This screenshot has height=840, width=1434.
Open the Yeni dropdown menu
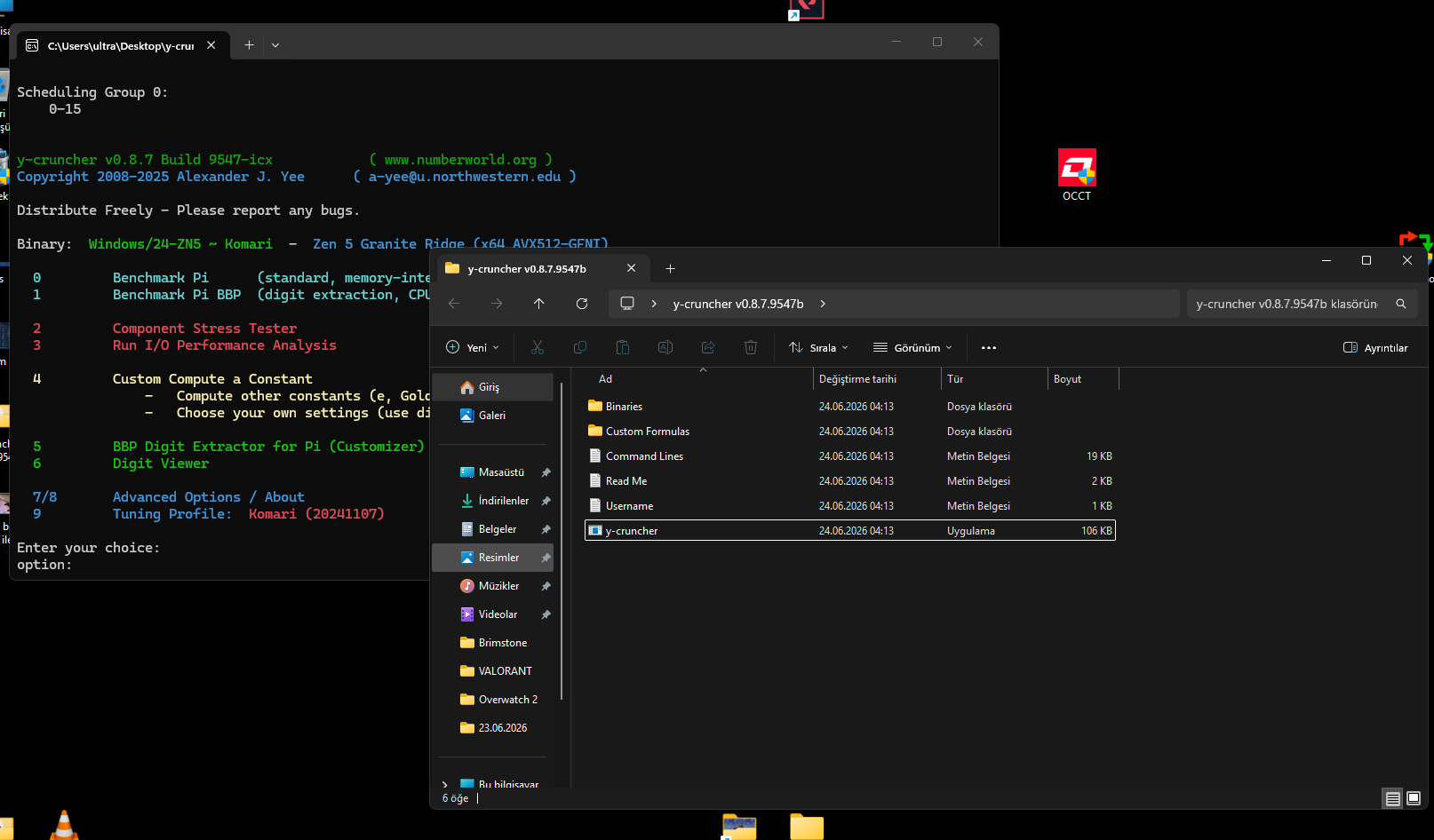[x=473, y=347]
